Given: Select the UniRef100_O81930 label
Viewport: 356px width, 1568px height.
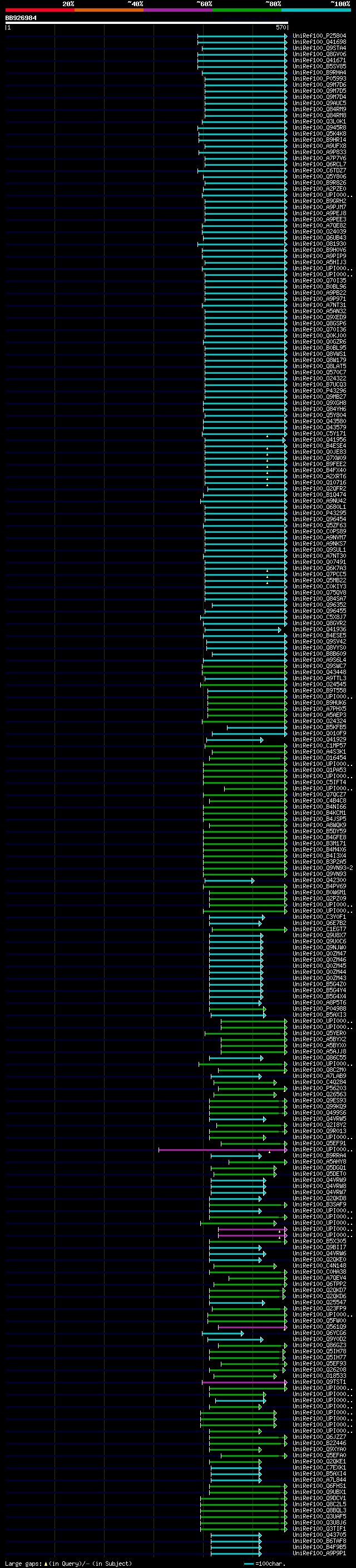Looking at the screenshot, I should coord(319,244).
